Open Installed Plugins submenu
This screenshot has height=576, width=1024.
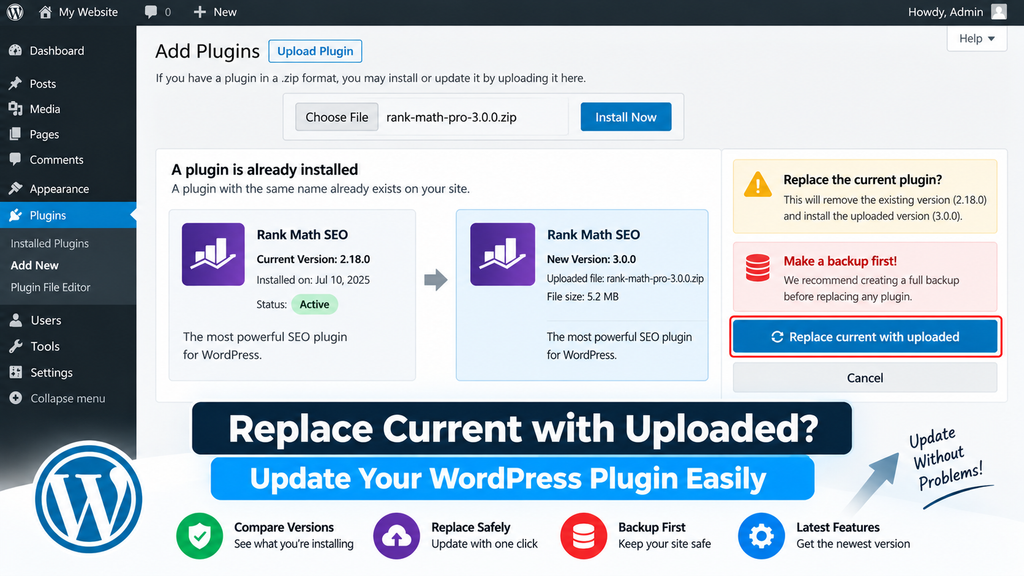50,243
